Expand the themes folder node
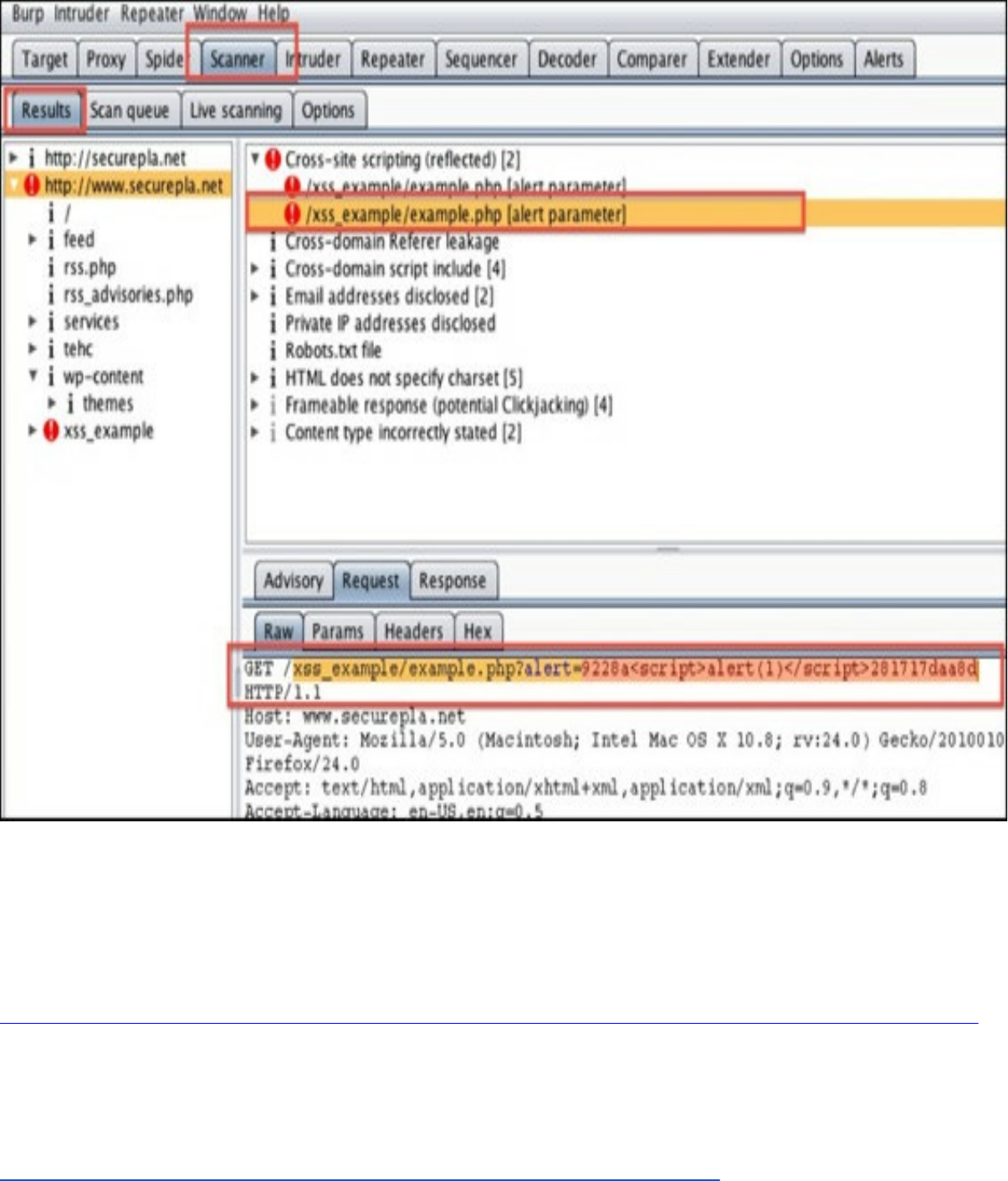The height and width of the screenshot is (1181, 1008). [52, 403]
